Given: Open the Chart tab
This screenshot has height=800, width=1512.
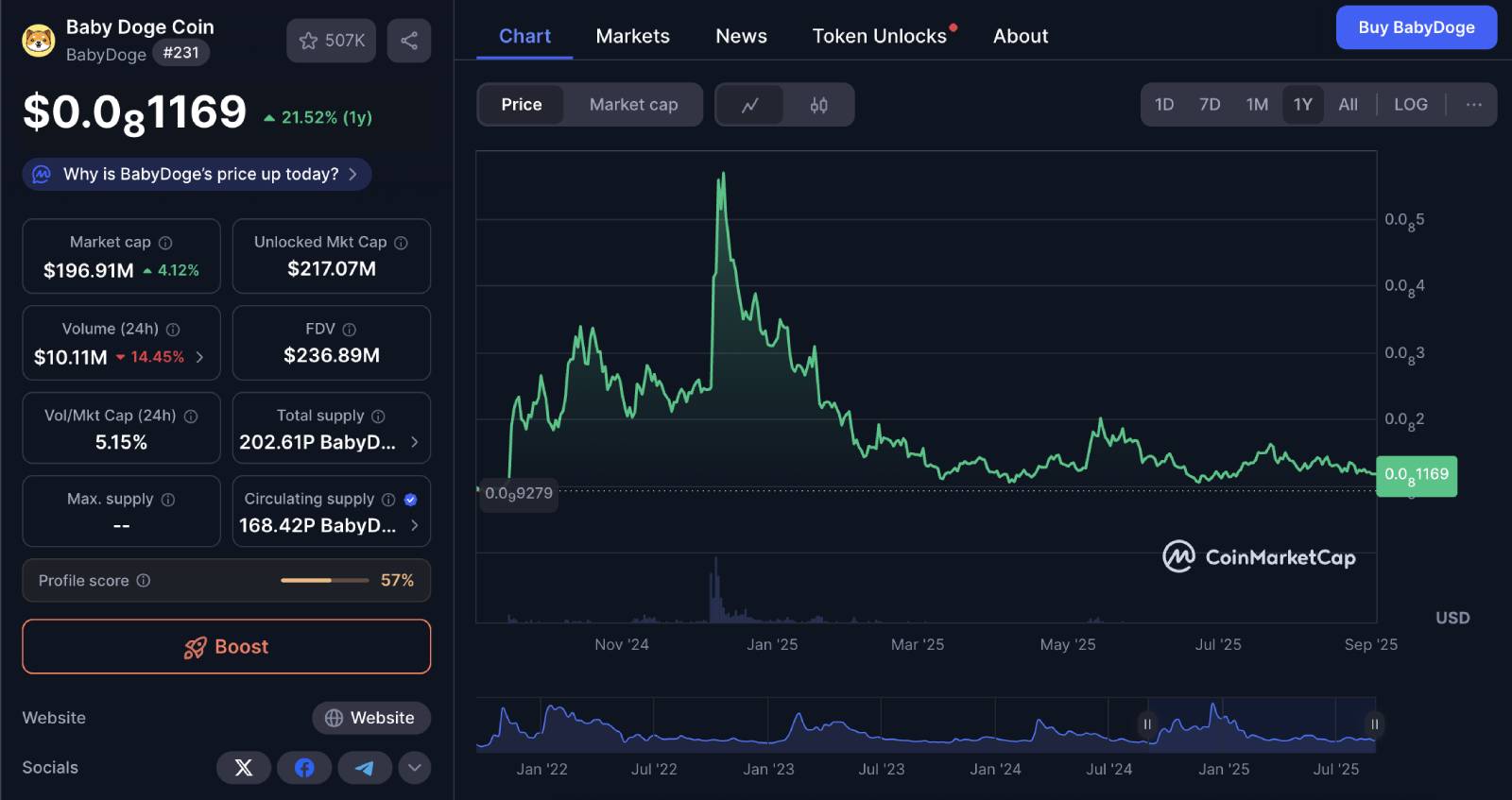Looking at the screenshot, I should 524,36.
